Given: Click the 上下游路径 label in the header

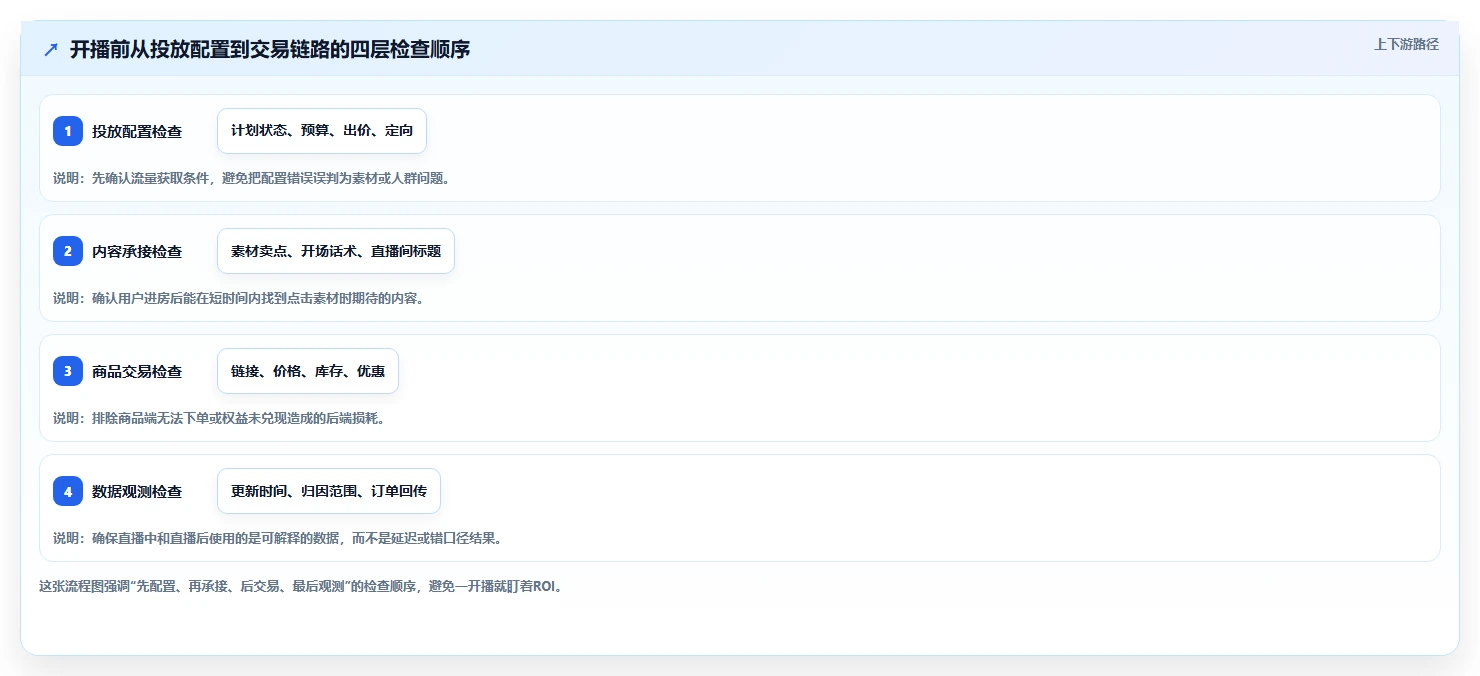Looking at the screenshot, I should click(x=1407, y=44).
